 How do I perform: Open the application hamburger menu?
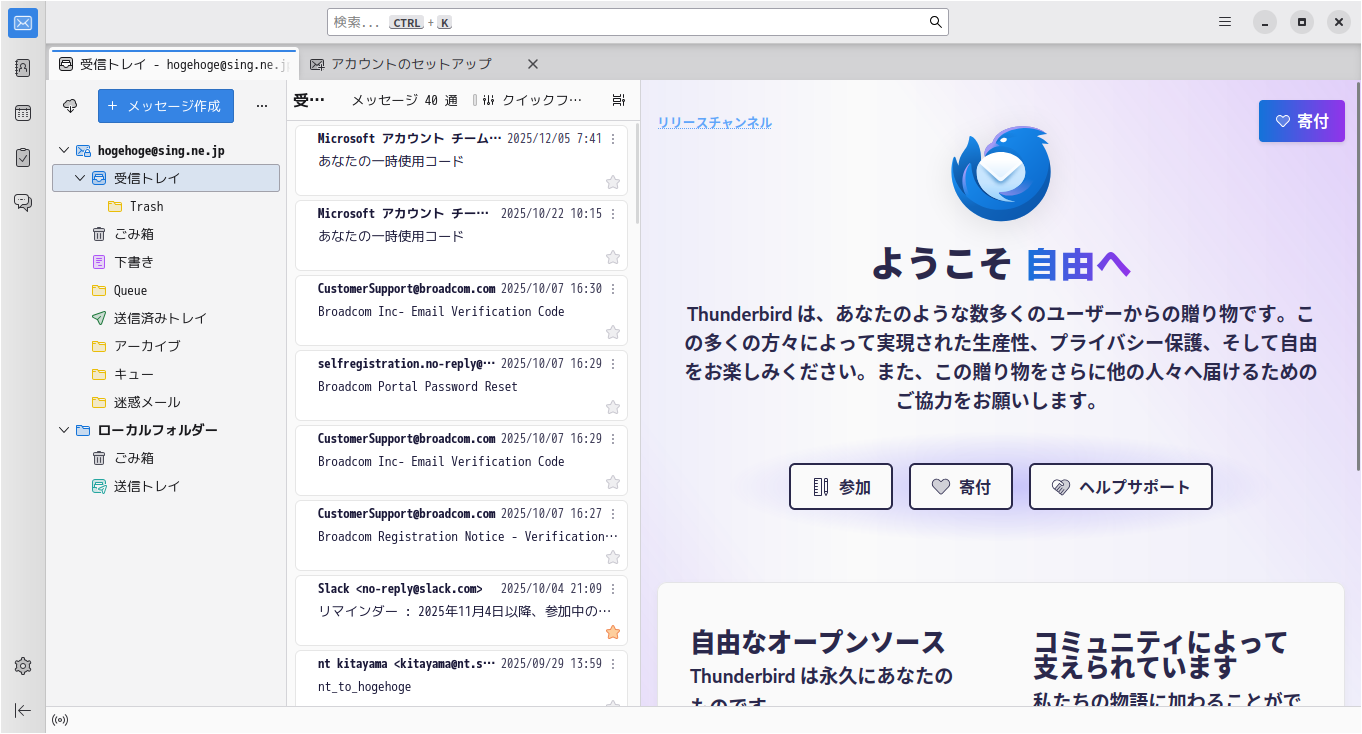(x=1225, y=22)
